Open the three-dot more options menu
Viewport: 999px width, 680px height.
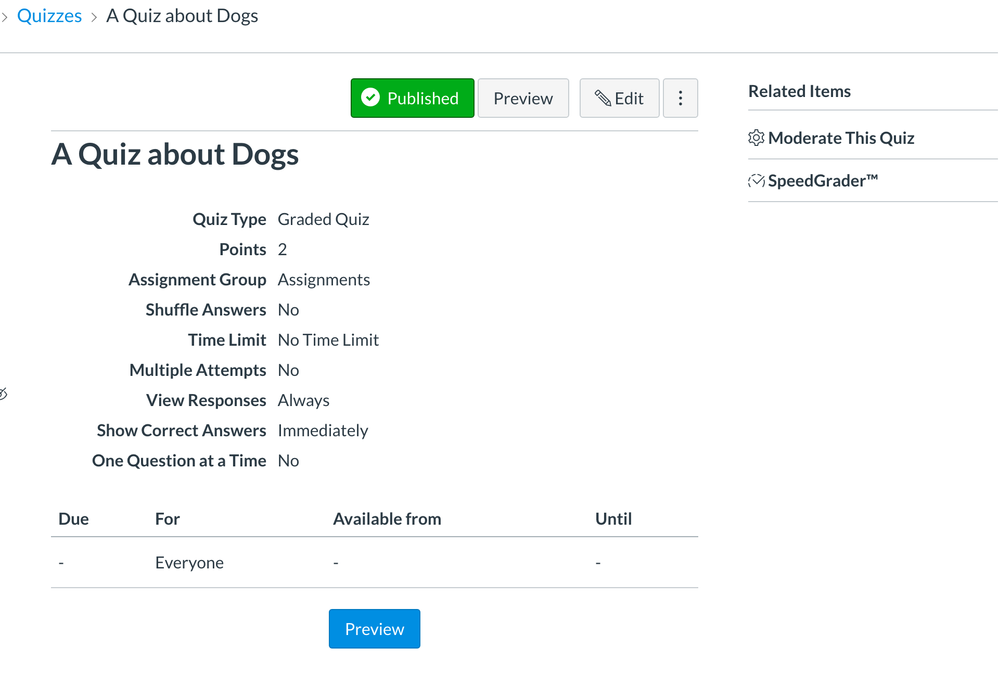click(680, 98)
